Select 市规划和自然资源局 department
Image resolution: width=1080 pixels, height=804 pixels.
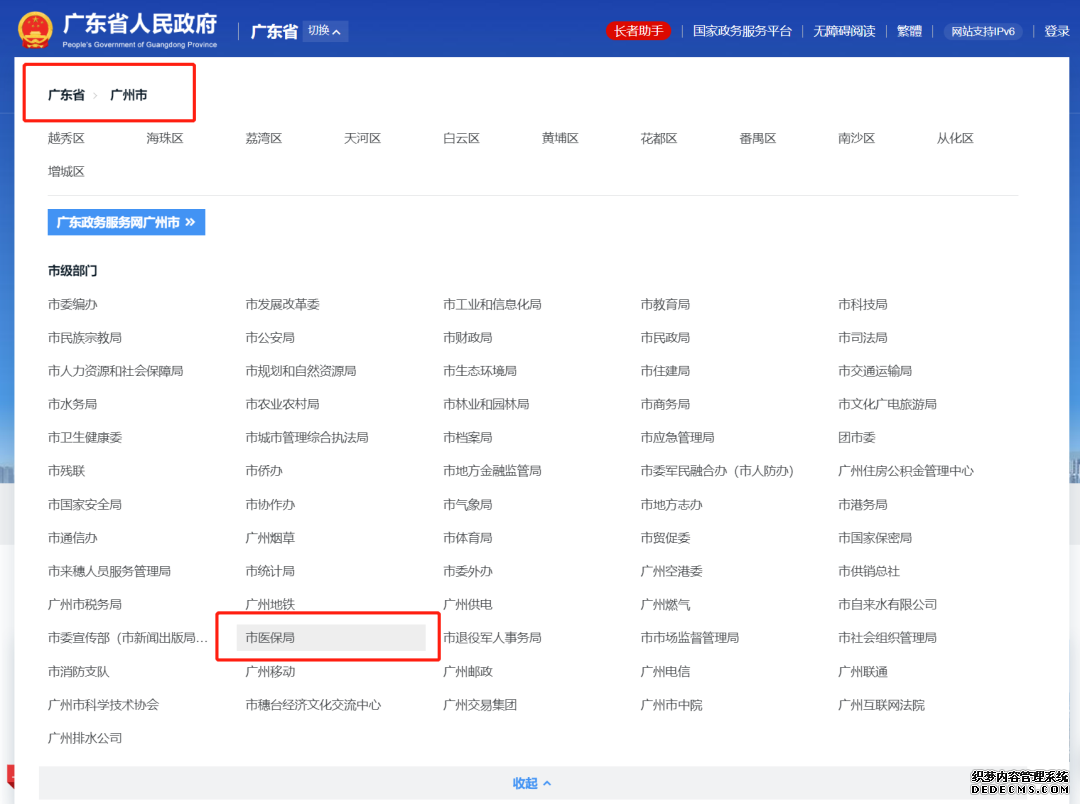tap(301, 371)
